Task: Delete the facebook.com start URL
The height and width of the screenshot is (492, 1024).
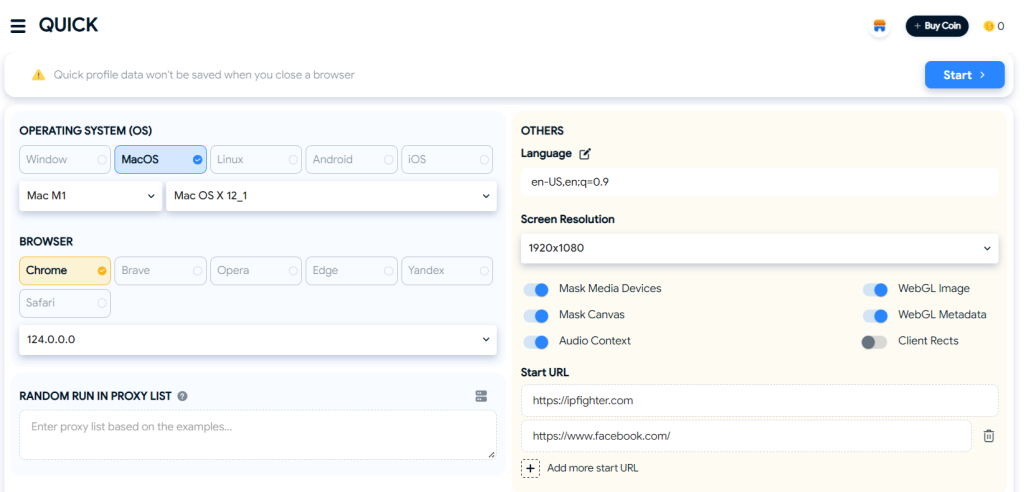Action: point(988,436)
